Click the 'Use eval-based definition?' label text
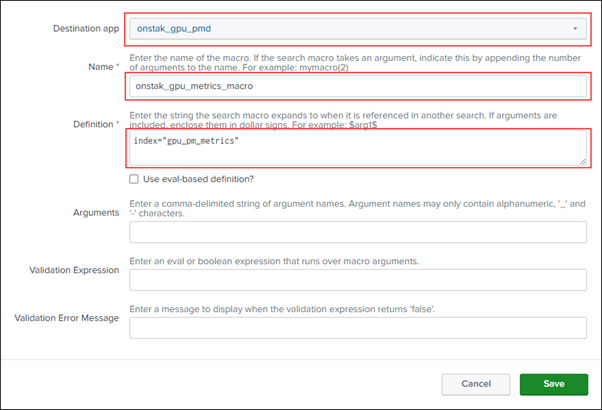The width and height of the screenshot is (602, 410). (x=197, y=179)
